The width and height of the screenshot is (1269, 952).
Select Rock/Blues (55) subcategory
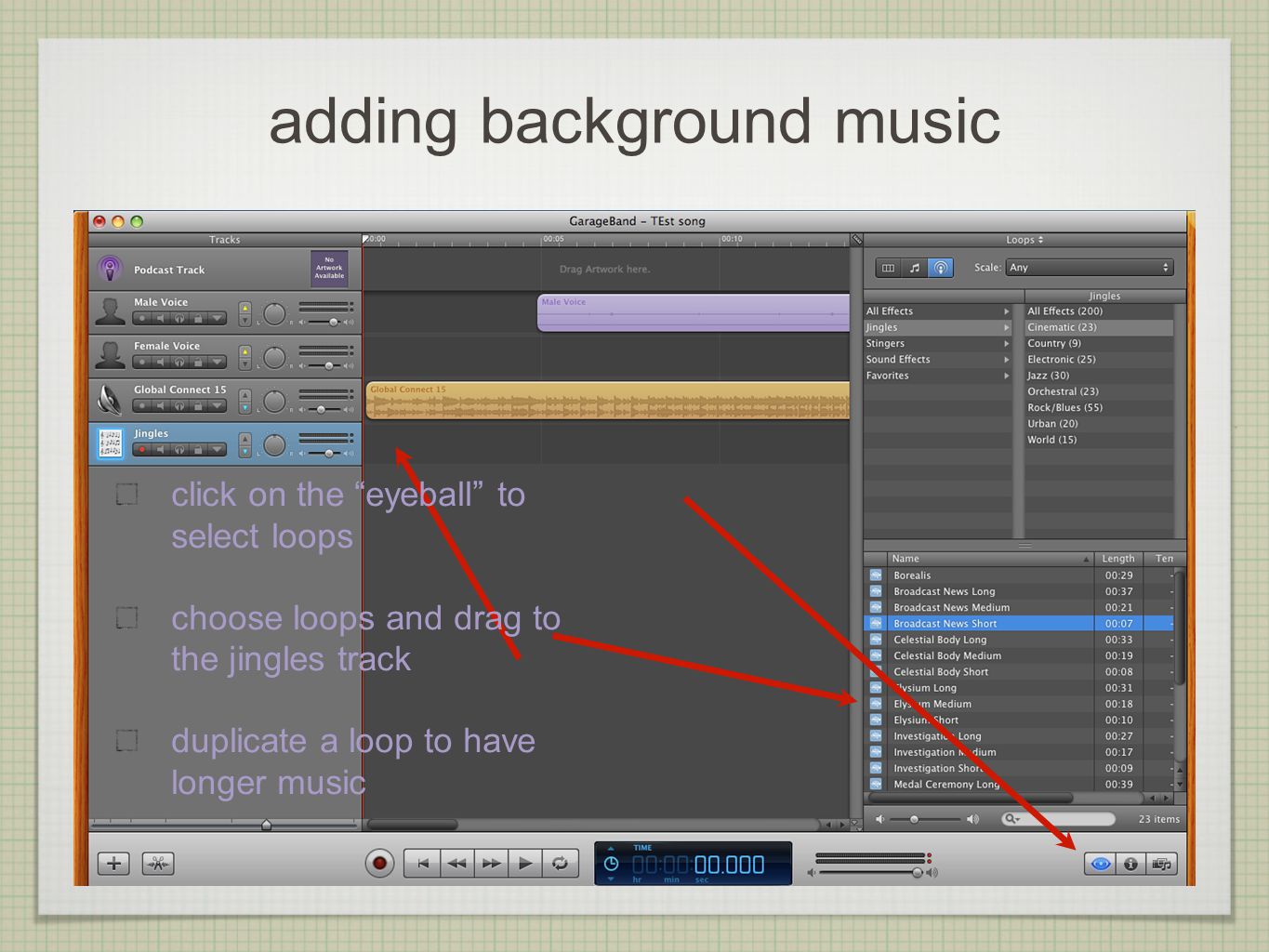click(x=1099, y=408)
